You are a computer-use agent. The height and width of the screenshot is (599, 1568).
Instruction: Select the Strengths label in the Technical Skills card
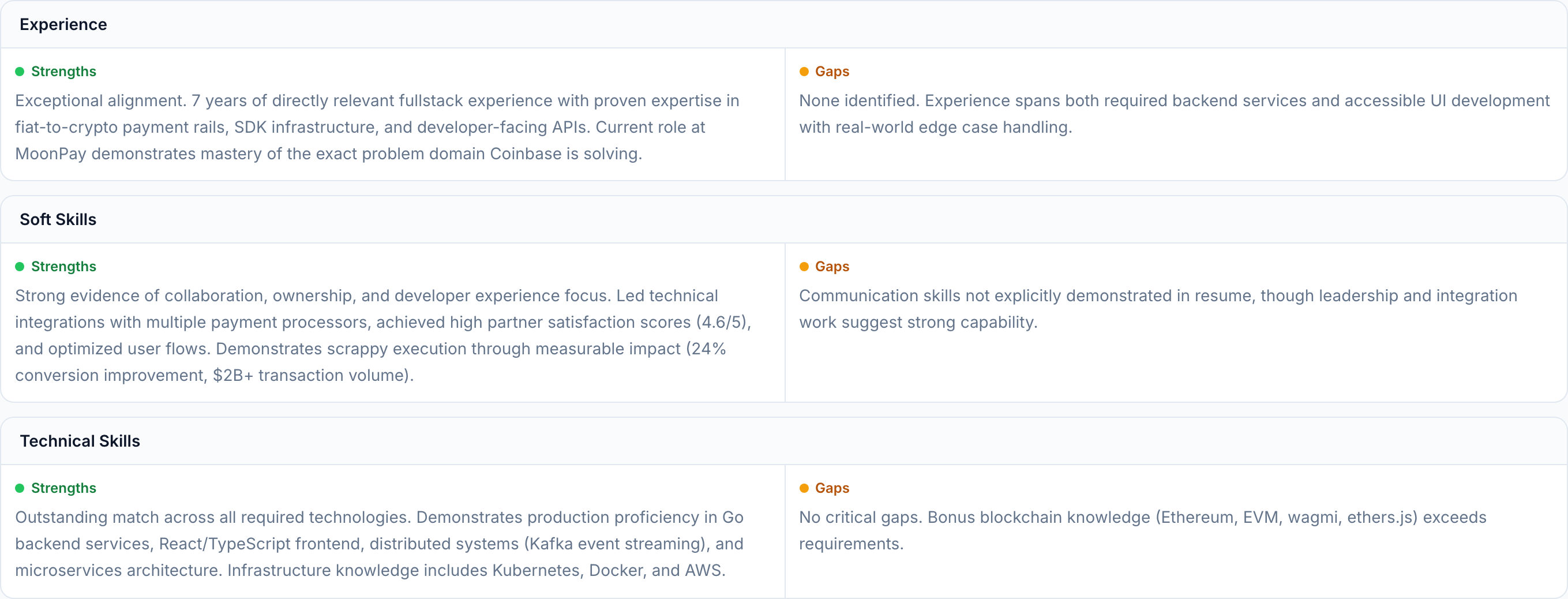pos(63,488)
